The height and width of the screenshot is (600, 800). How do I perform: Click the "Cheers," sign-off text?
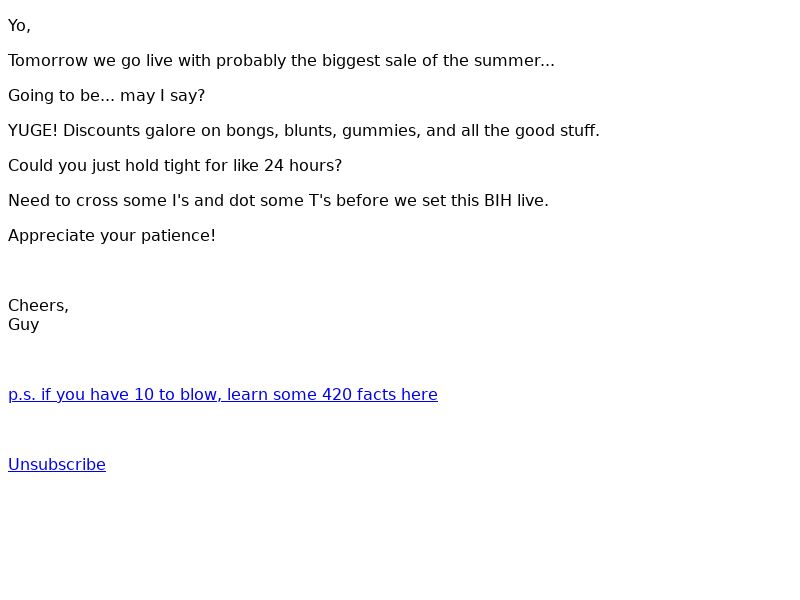(x=38, y=306)
